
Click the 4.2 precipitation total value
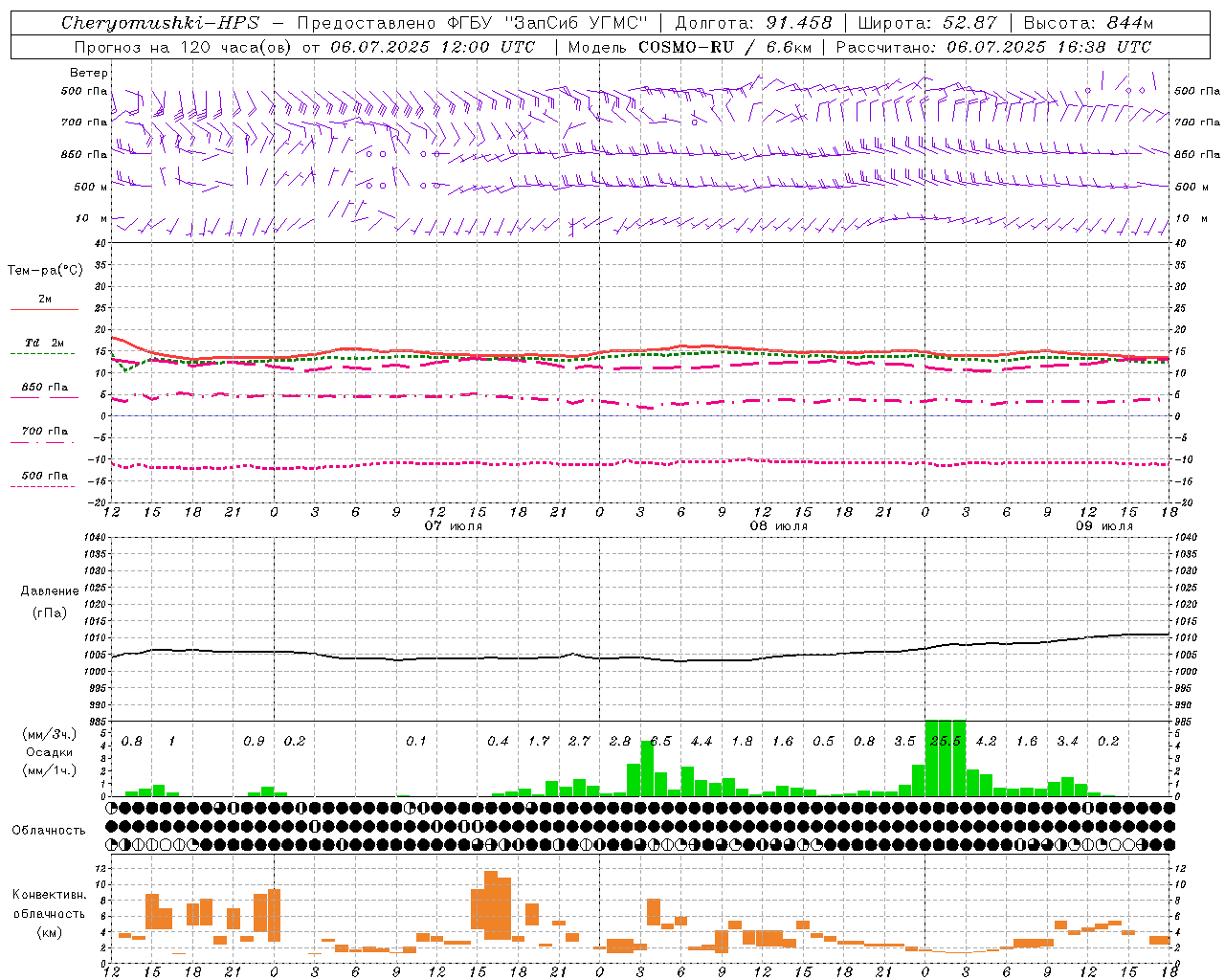[986, 742]
